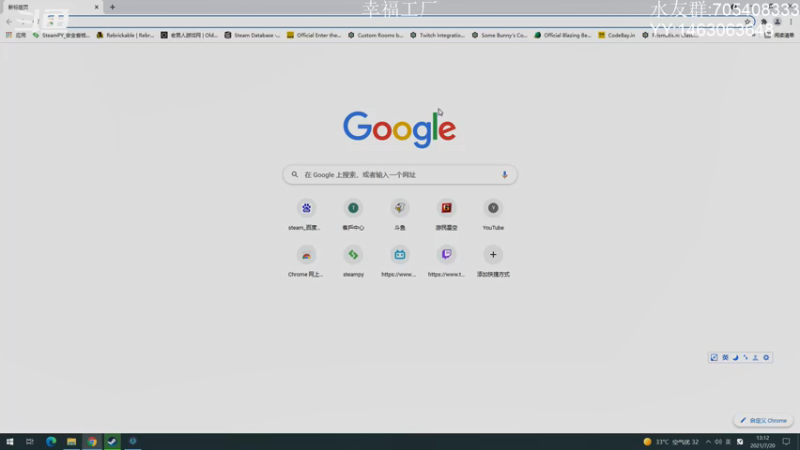Open the steam_百度 shortcut tile

pyautogui.click(x=306, y=214)
